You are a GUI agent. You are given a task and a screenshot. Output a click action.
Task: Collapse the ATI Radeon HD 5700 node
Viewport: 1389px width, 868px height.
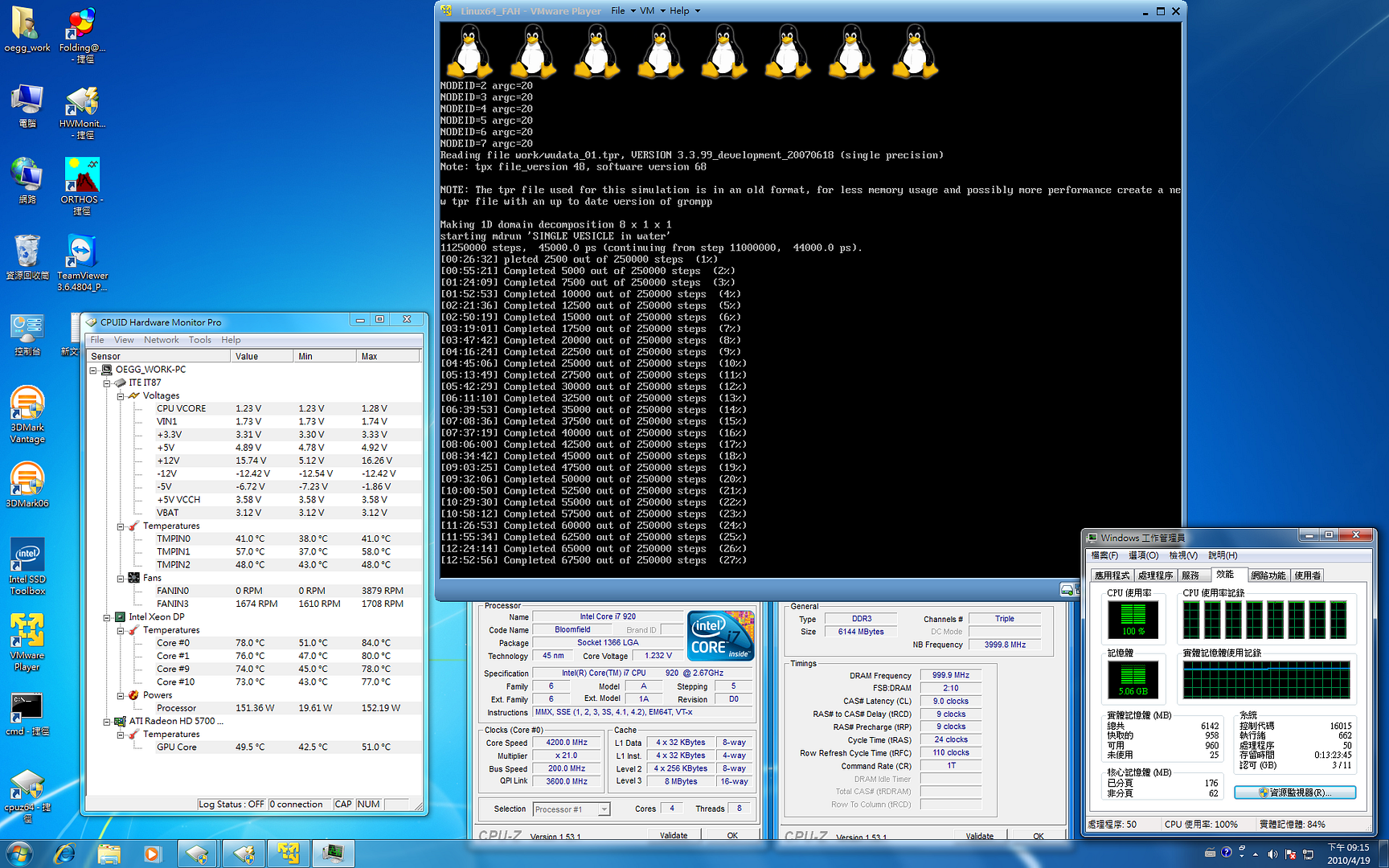[x=106, y=721]
